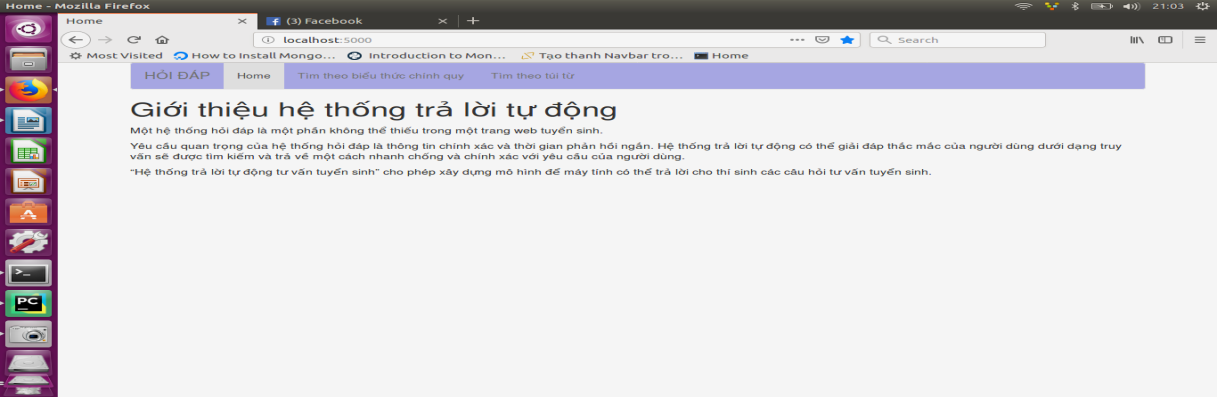Screen dimensions: 1217x397
Task: Launch LibreOffice Calc from launcher
Action: coord(28,151)
